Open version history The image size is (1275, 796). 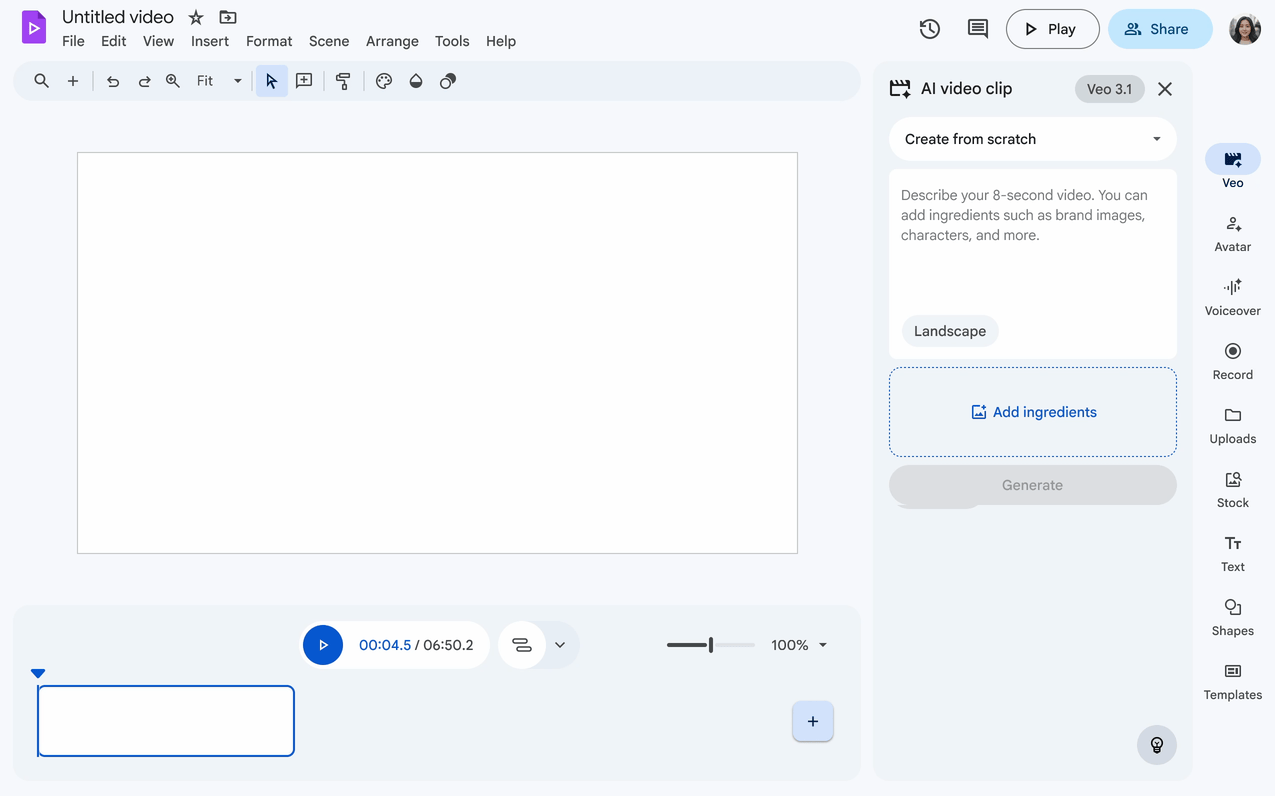[x=929, y=29]
